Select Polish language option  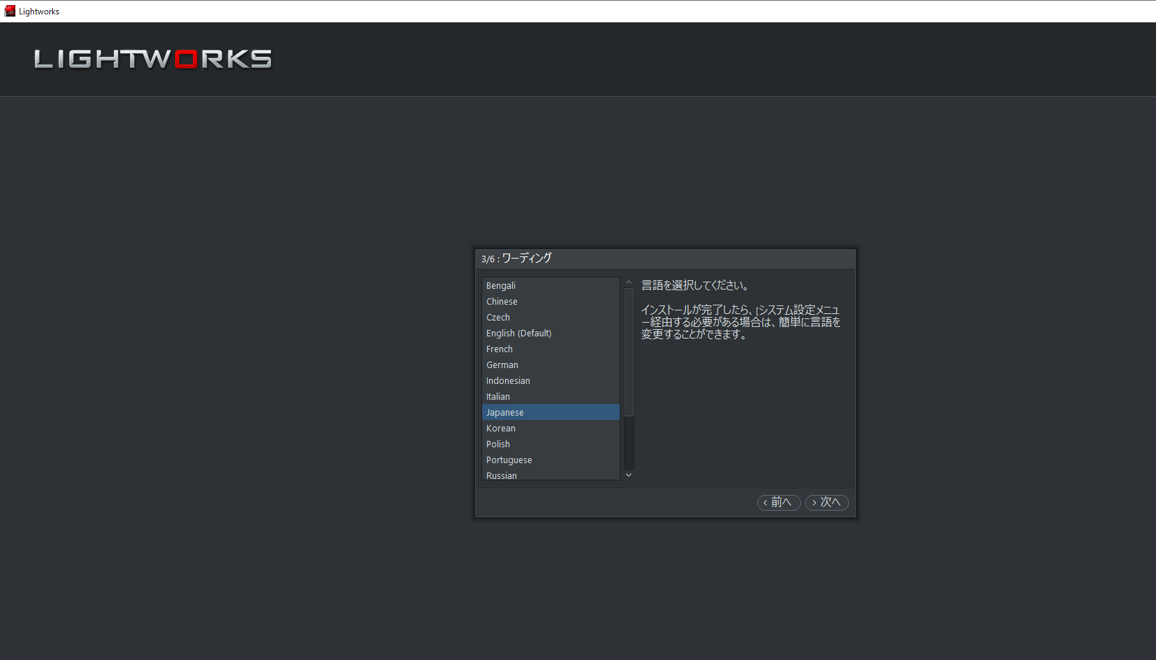pos(551,444)
